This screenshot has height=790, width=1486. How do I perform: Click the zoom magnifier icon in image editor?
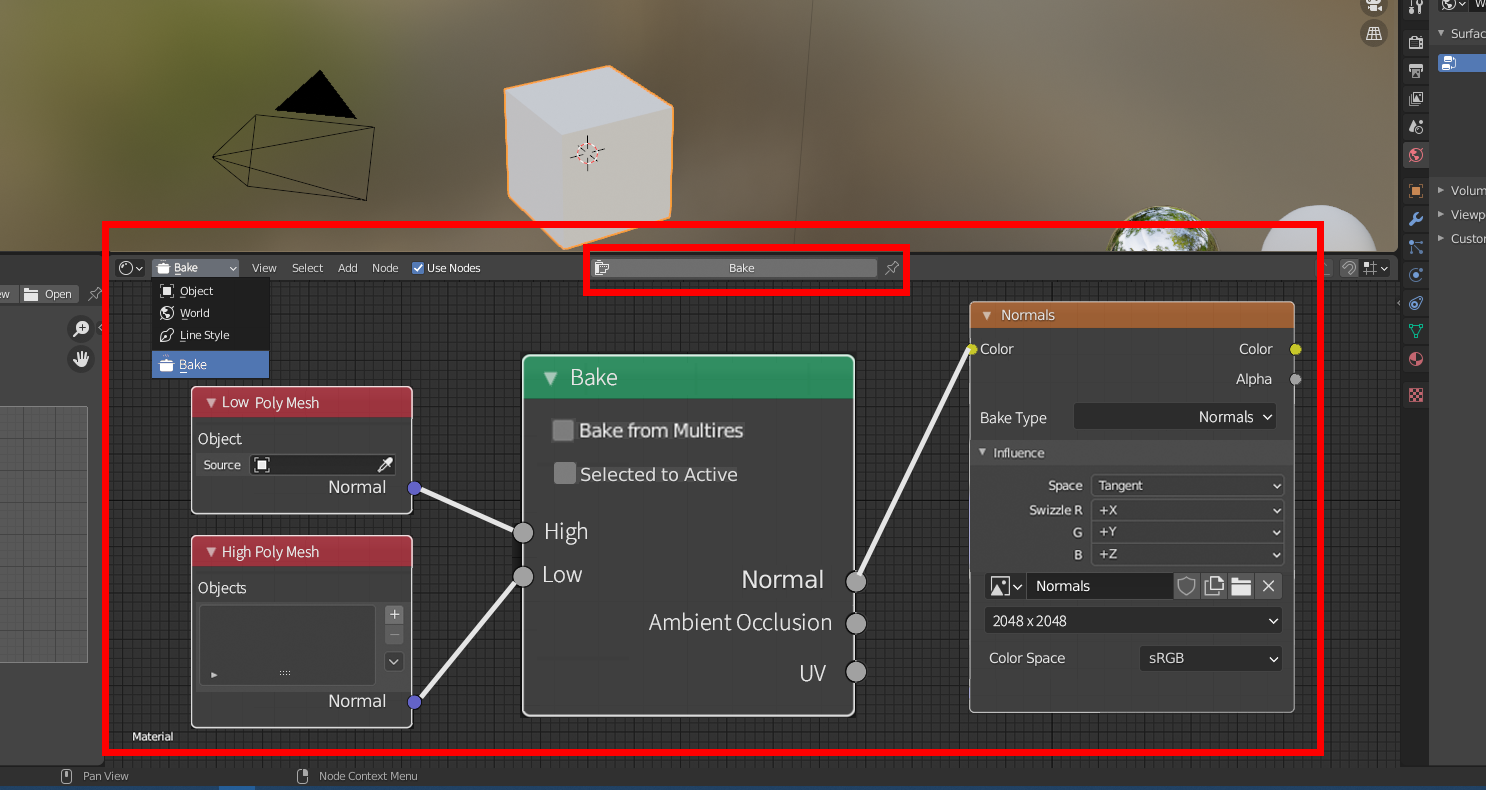click(81, 329)
